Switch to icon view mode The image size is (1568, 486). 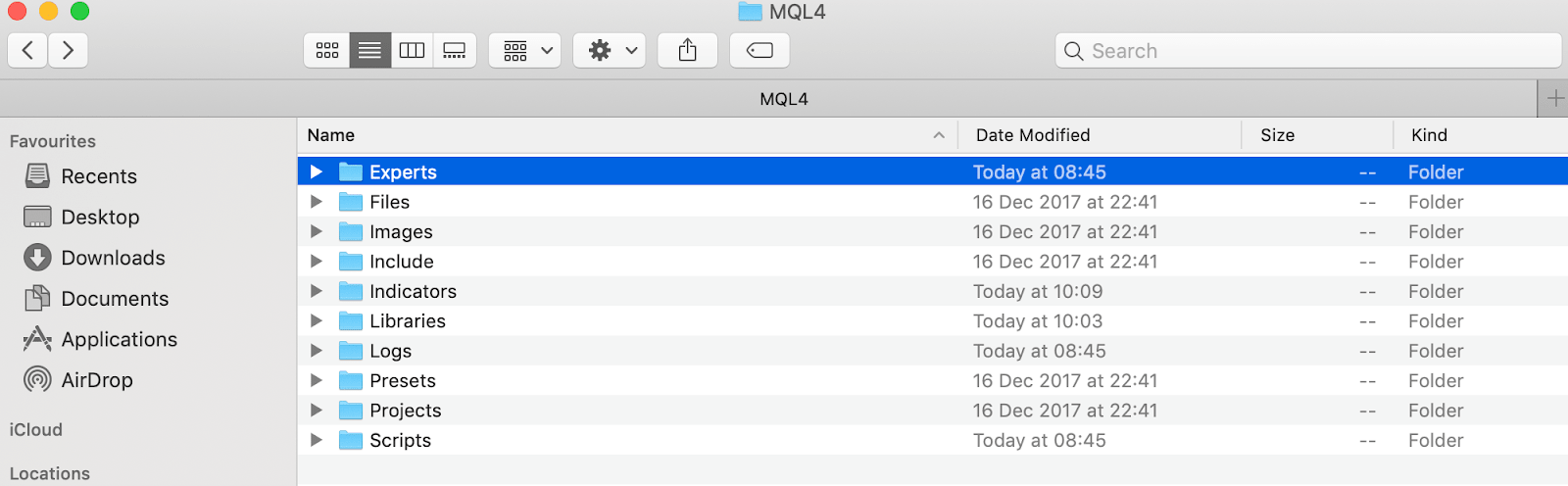[x=327, y=50]
